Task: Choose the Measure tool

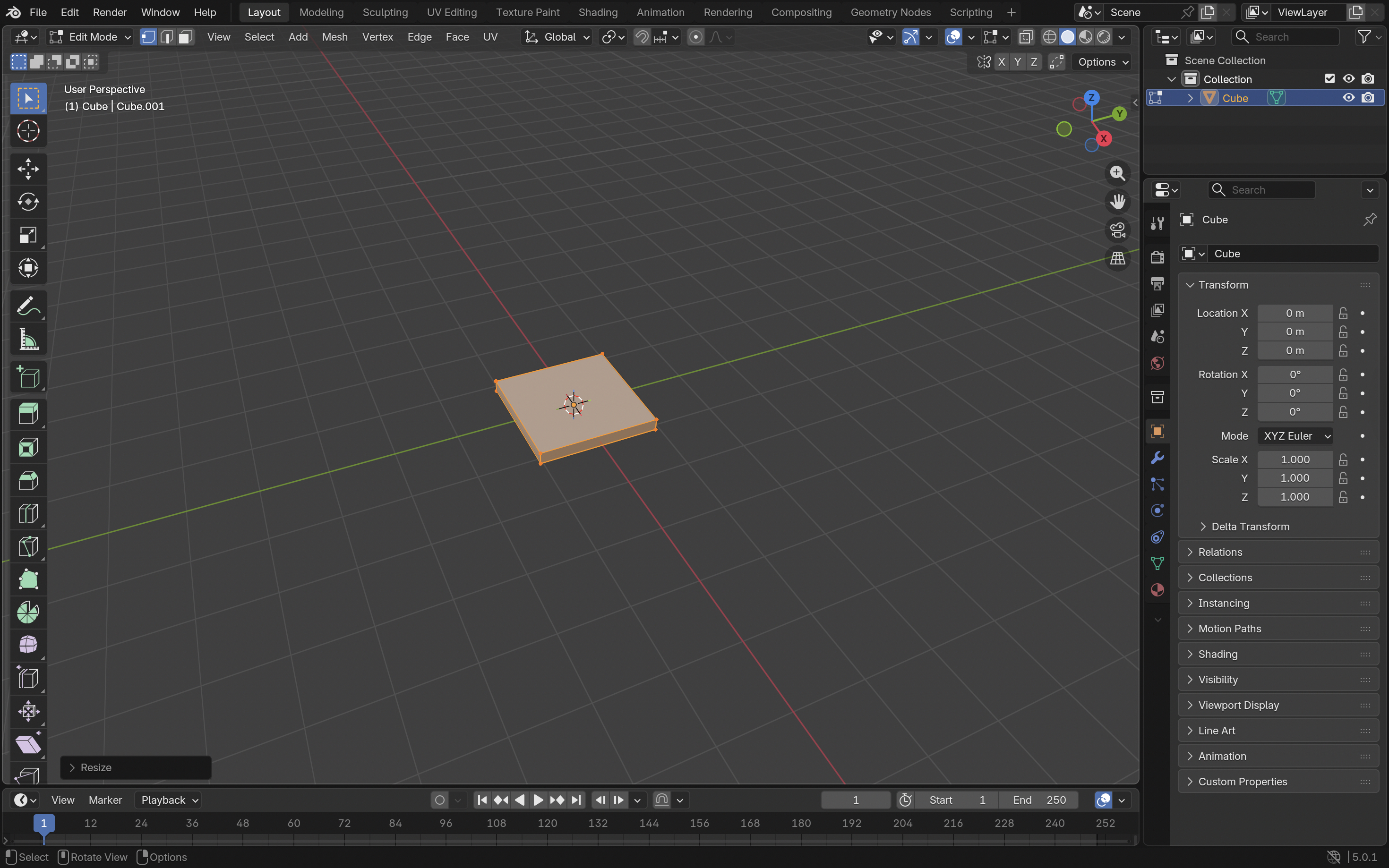Action: tap(27, 340)
